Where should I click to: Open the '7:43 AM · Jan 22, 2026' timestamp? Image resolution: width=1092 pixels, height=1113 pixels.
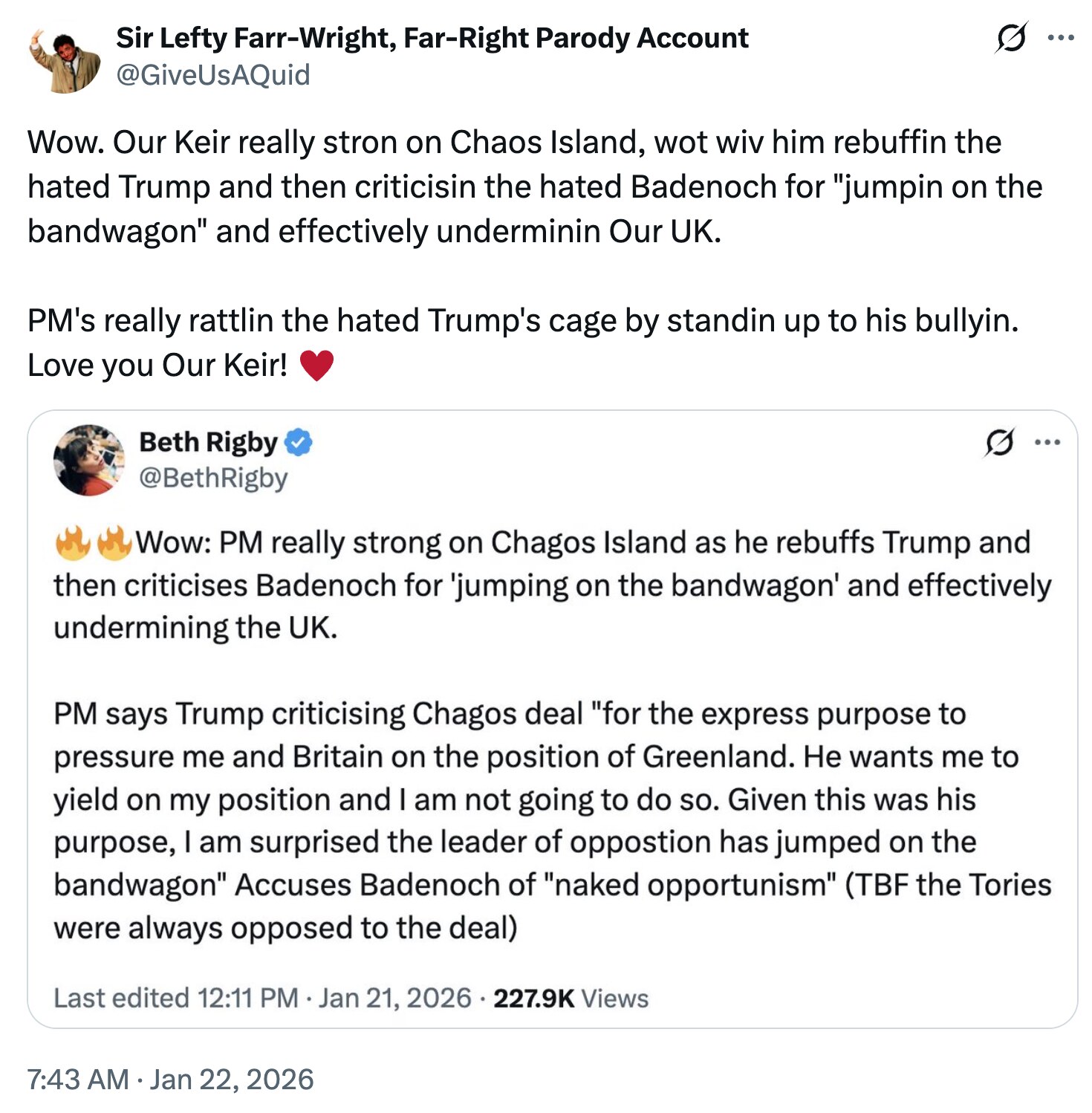pyautogui.click(x=171, y=1079)
